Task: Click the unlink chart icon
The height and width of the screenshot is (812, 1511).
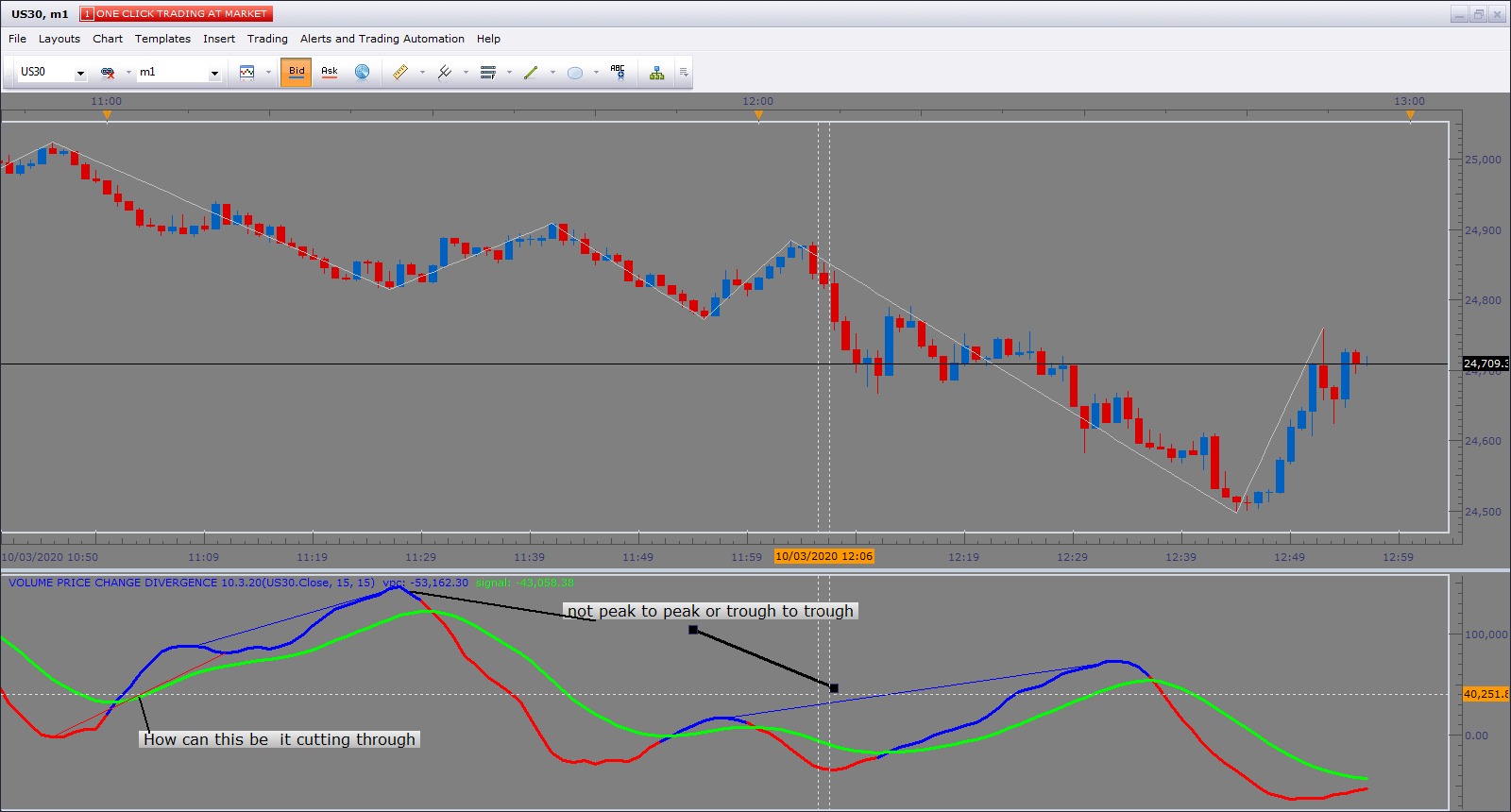Action: (108, 72)
